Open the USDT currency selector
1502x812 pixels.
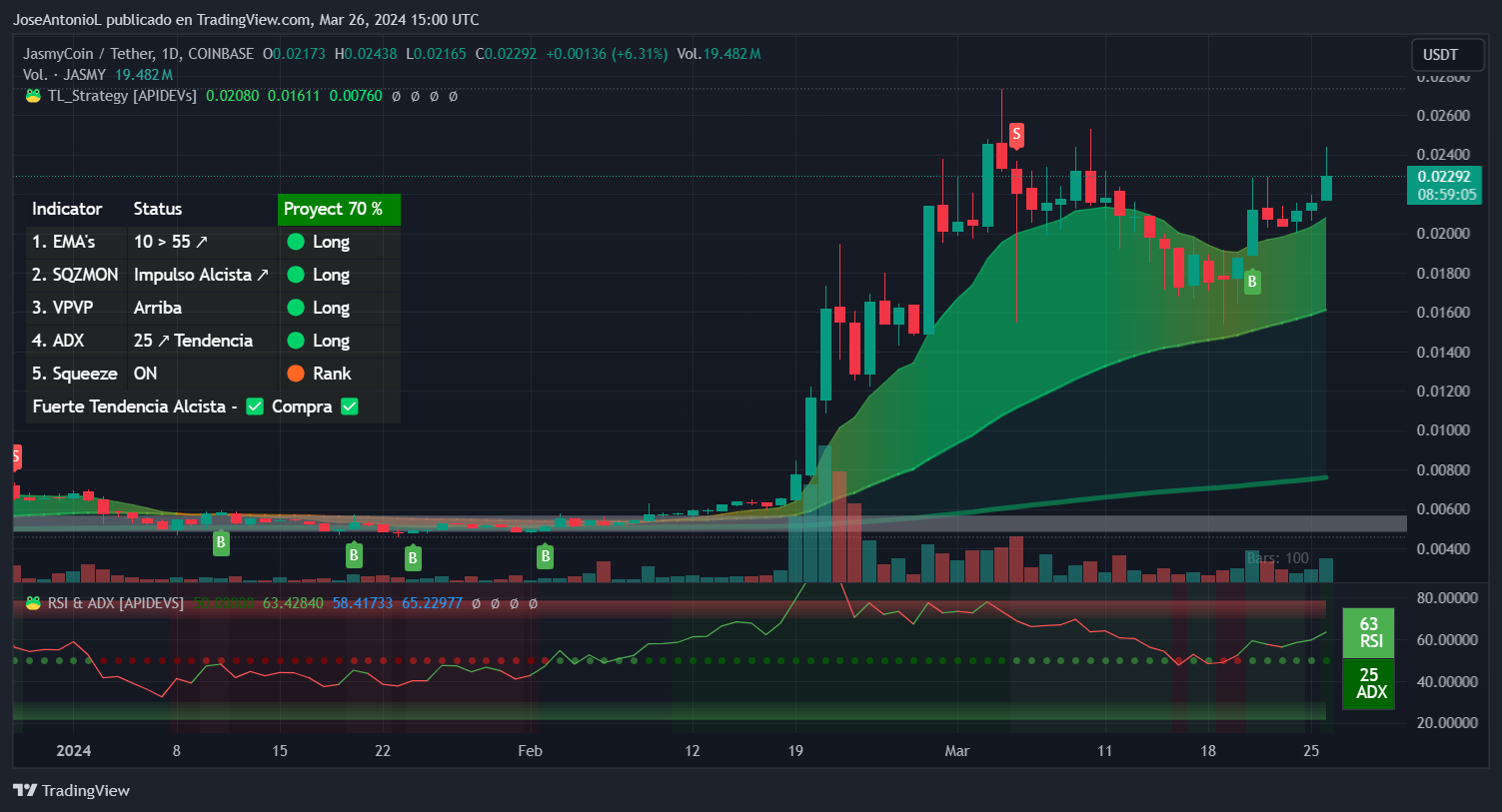click(x=1447, y=54)
